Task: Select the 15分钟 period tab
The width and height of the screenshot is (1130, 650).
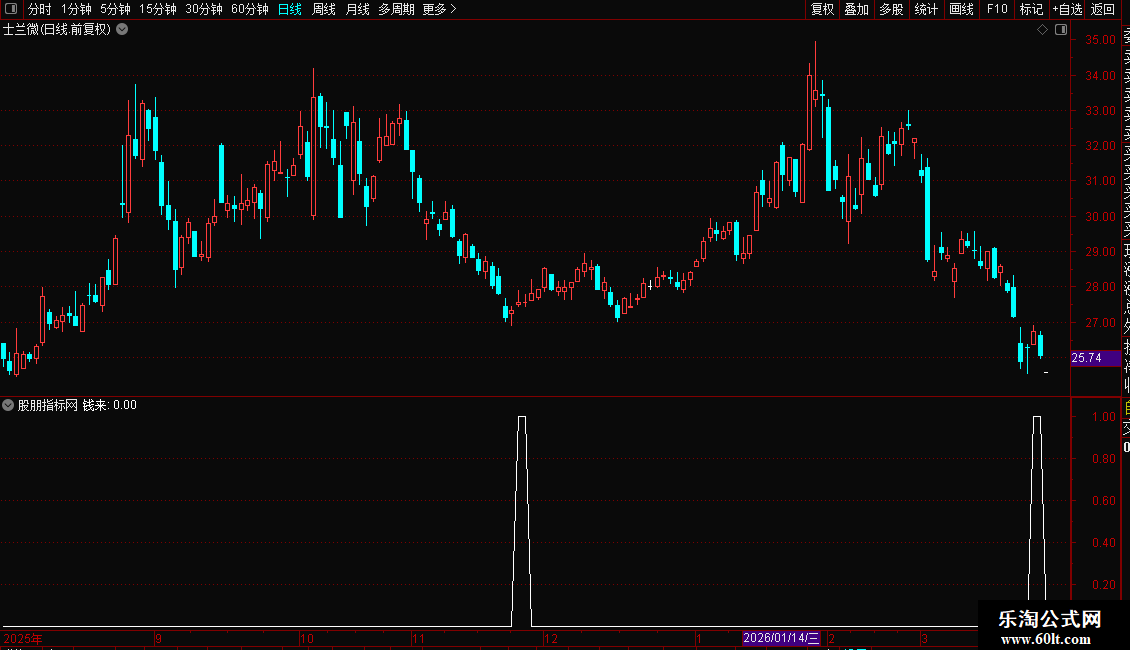Action: [157, 9]
